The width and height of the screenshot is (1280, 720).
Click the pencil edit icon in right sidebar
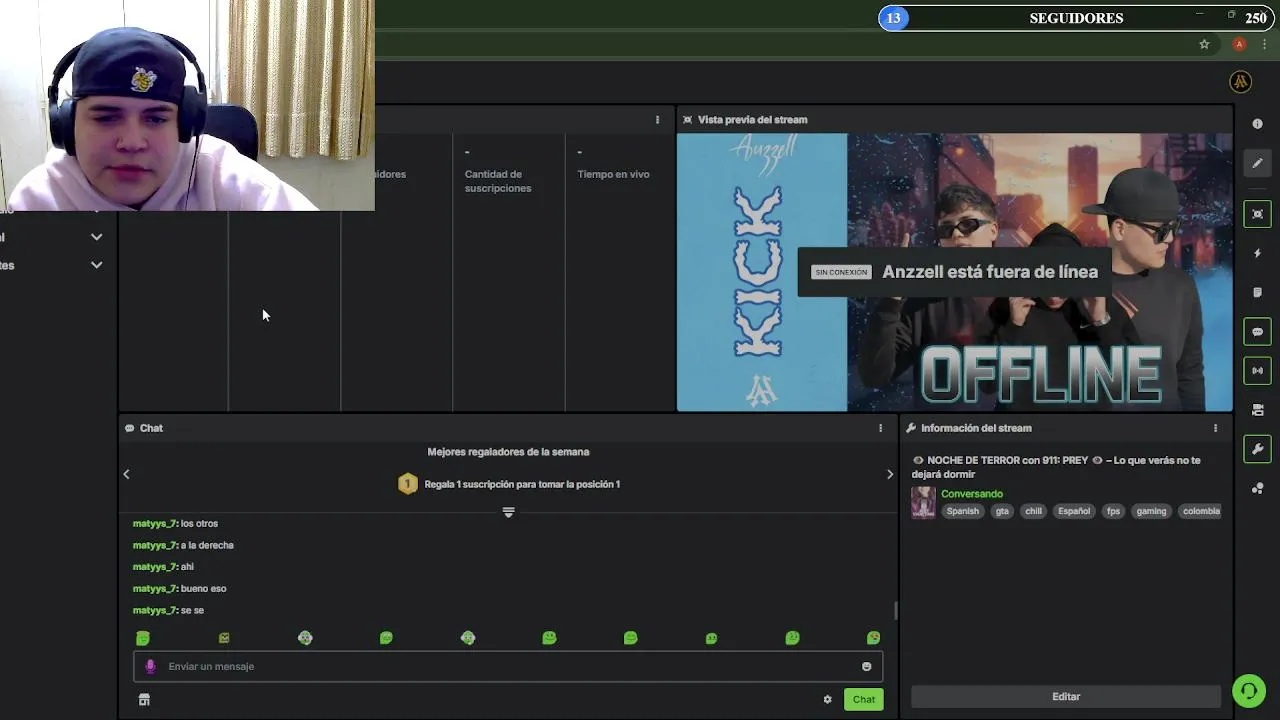coord(1257,163)
